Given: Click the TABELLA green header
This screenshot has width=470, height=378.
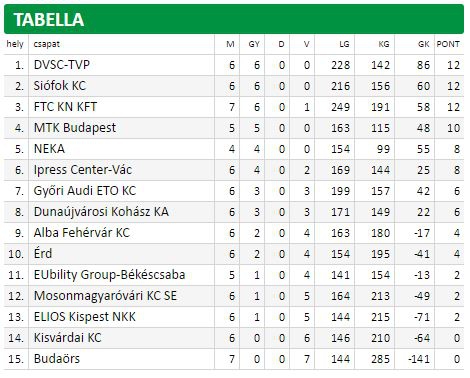Looking at the screenshot, I should click(234, 19).
